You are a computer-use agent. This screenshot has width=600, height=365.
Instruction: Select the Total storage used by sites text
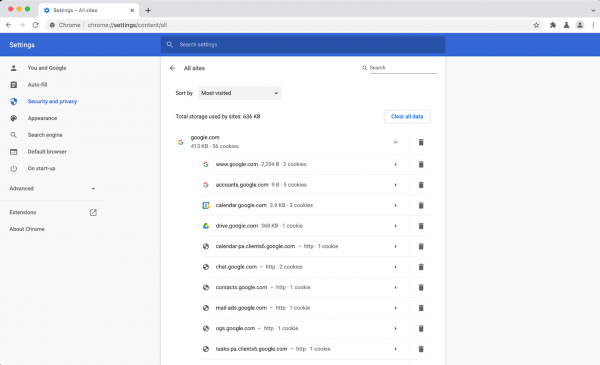[218, 117]
